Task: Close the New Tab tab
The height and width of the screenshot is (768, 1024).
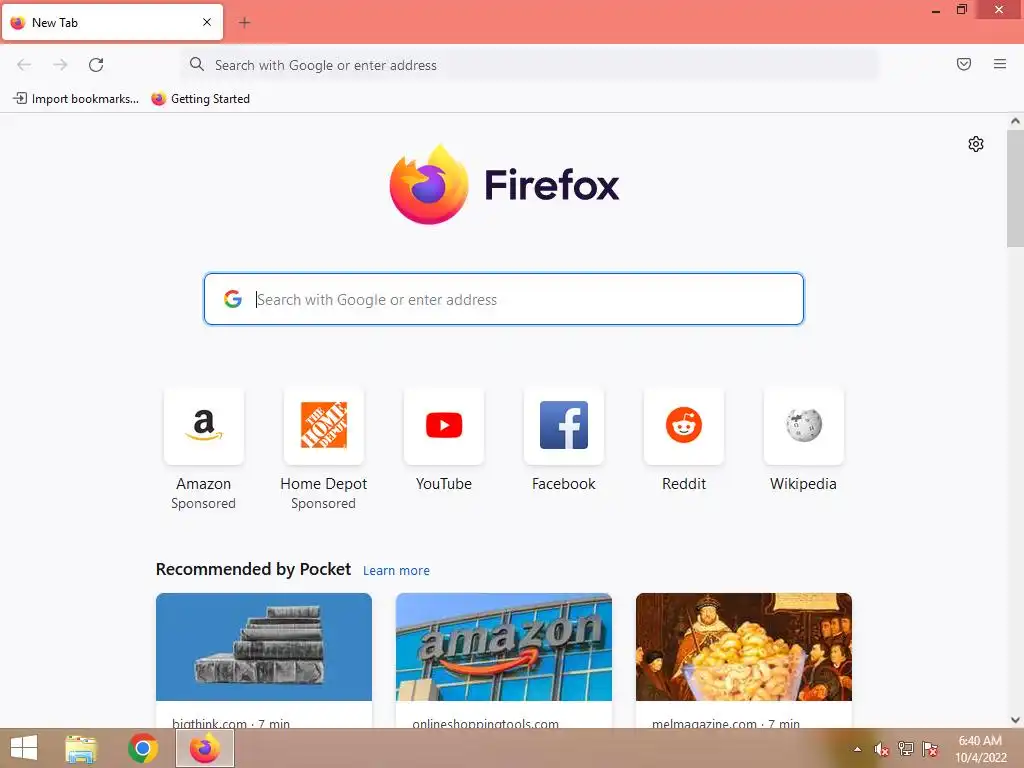Action: (x=206, y=22)
